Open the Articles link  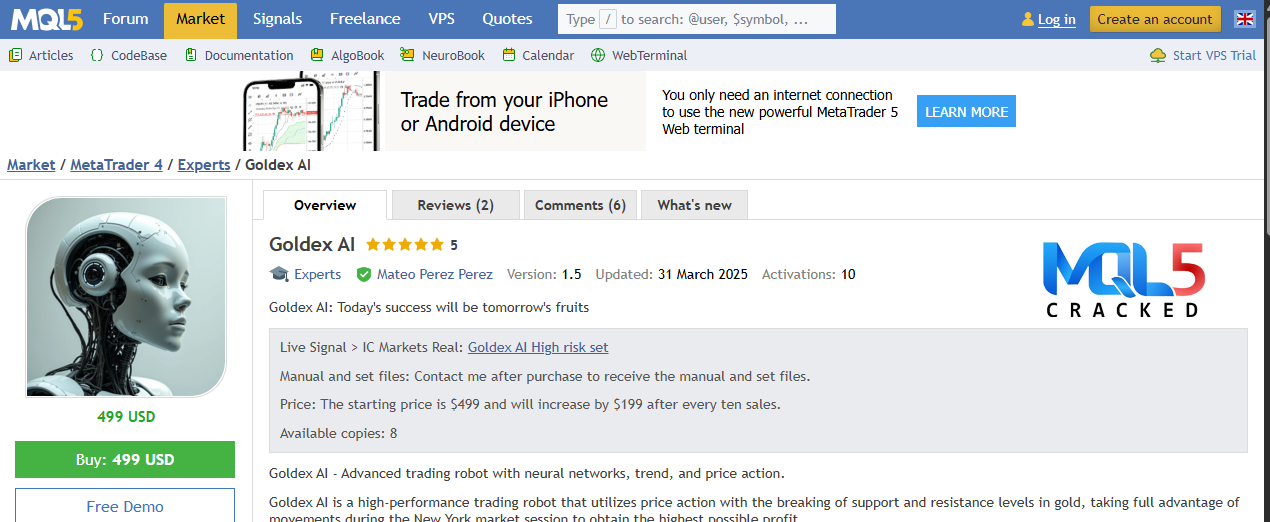pyautogui.click(x=51, y=55)
